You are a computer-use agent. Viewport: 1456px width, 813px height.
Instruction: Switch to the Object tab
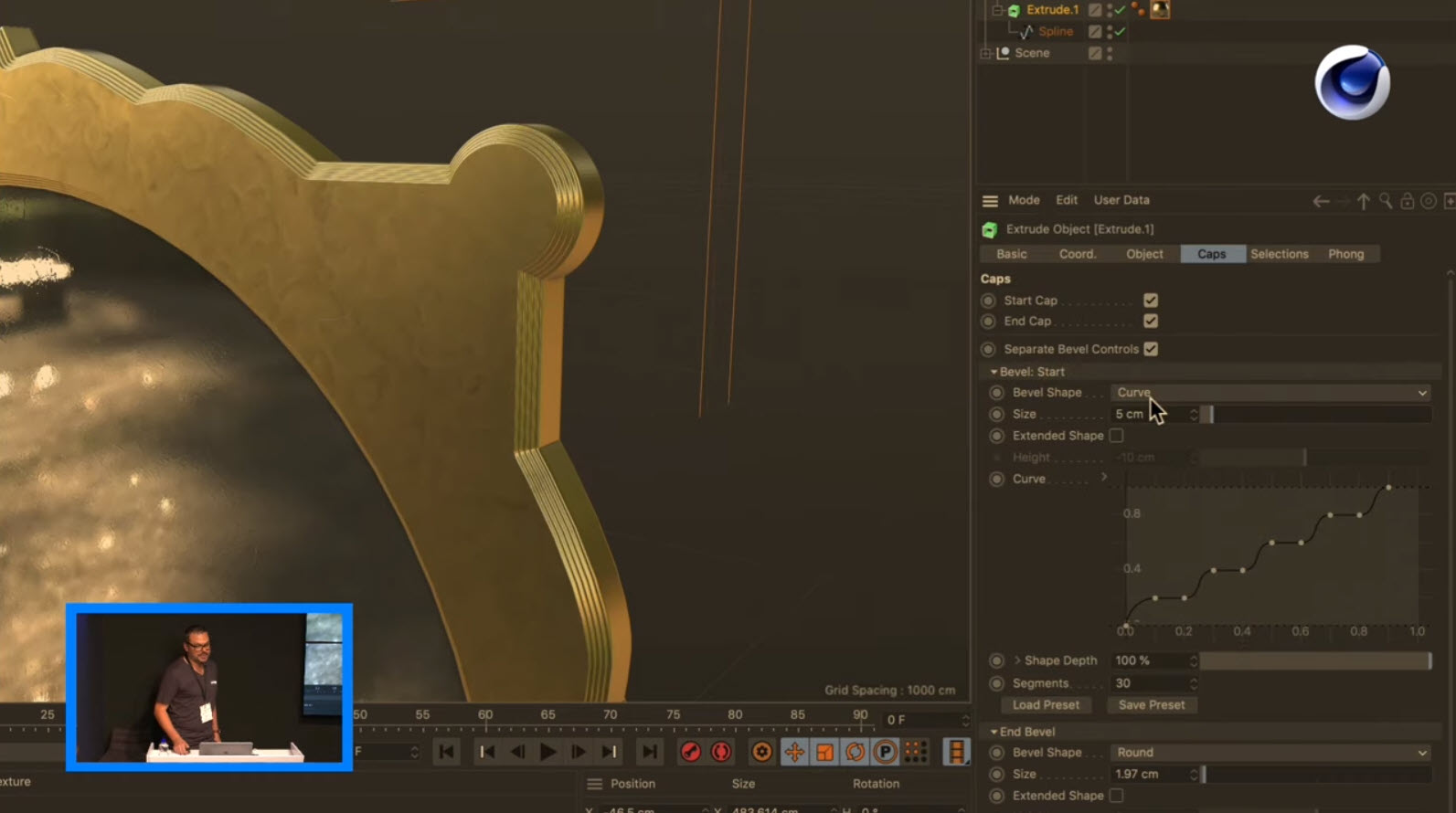coord(1144,254)
